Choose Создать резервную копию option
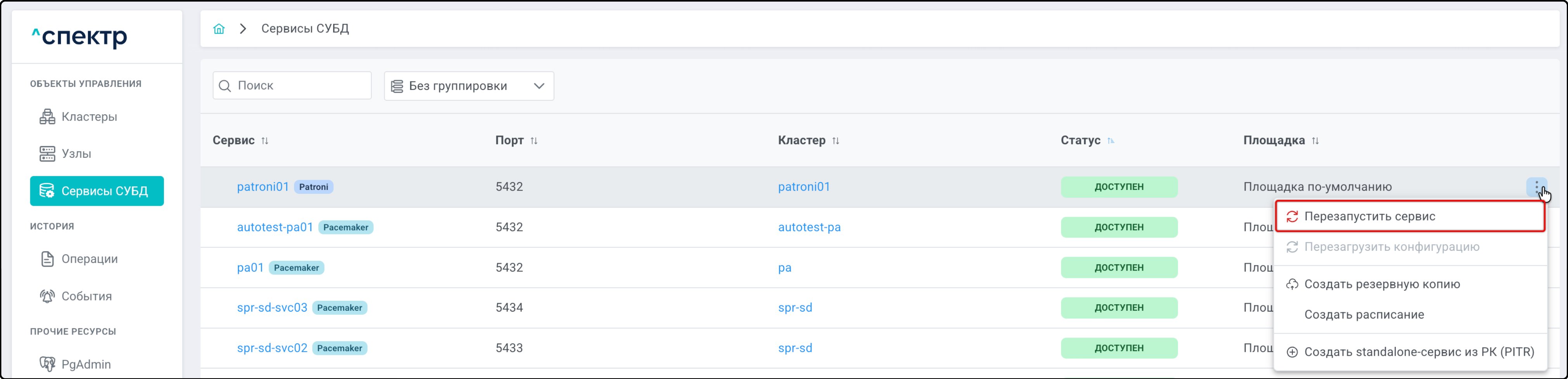Image resolution: width=1568 pixels, height=379 pixels. tap(1381, 284)
